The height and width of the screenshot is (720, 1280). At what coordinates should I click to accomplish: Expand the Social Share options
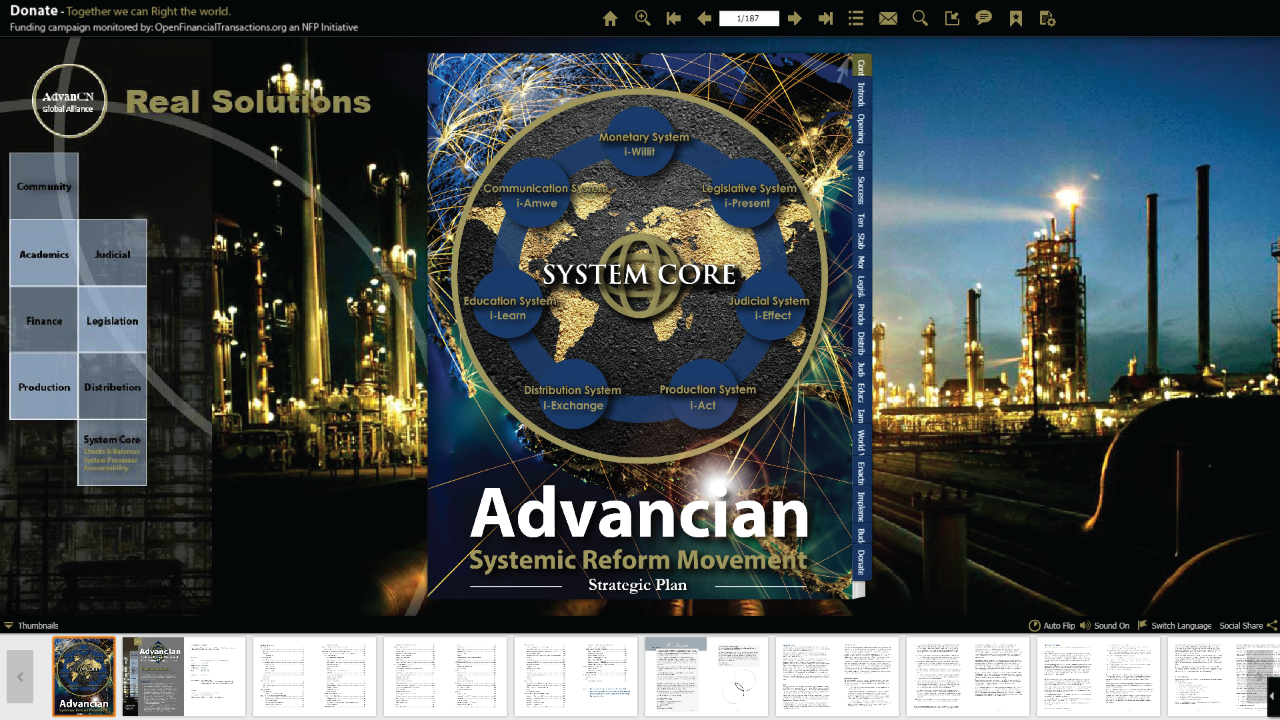click(x=1247, y=626)
